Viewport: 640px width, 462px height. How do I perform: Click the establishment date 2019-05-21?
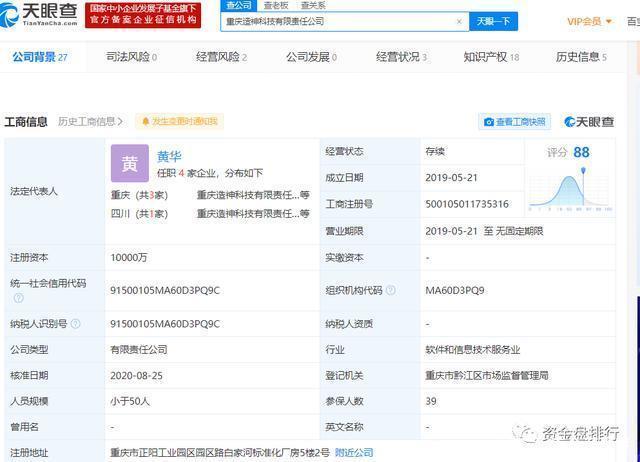[x=451, y=178]
